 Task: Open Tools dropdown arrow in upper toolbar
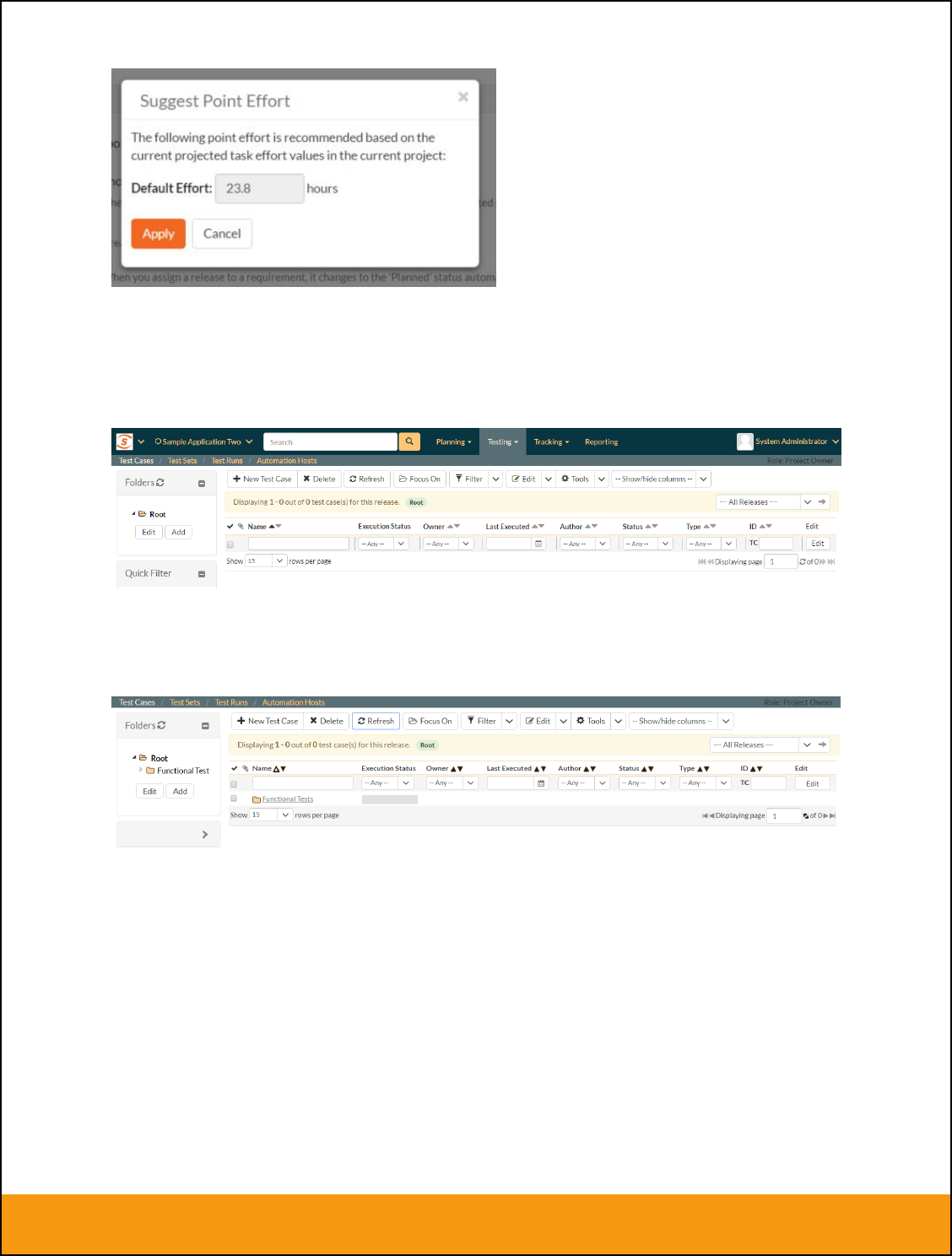(x=602, y=479)
